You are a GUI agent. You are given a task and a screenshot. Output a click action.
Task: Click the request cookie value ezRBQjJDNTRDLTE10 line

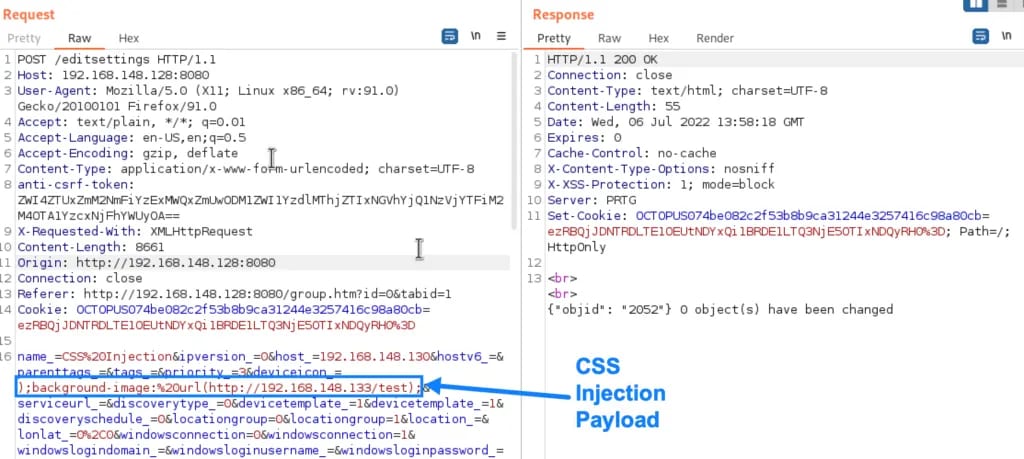216,326
